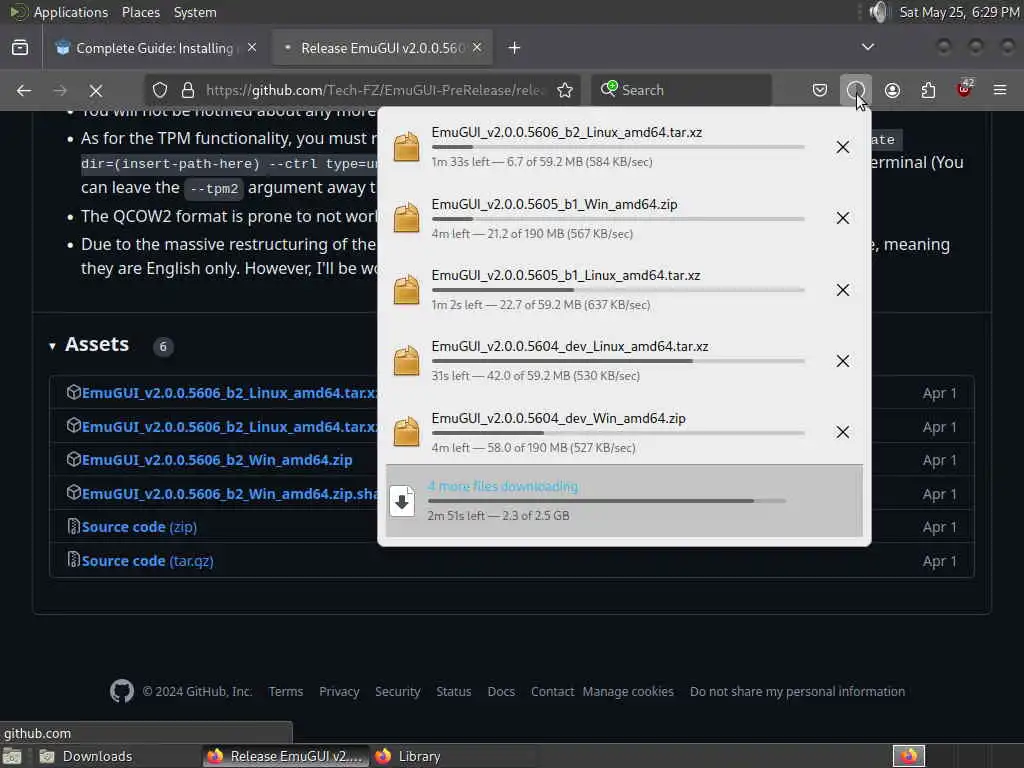
Task: Click file icon of 5606_b2_Linux download
Action: click(406, 146)
